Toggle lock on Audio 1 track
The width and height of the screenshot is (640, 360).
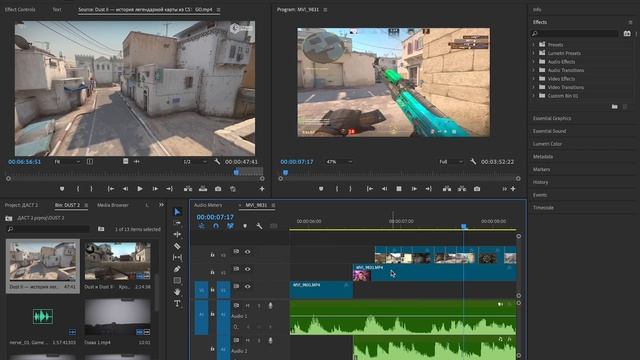click(x=212, y=314)
